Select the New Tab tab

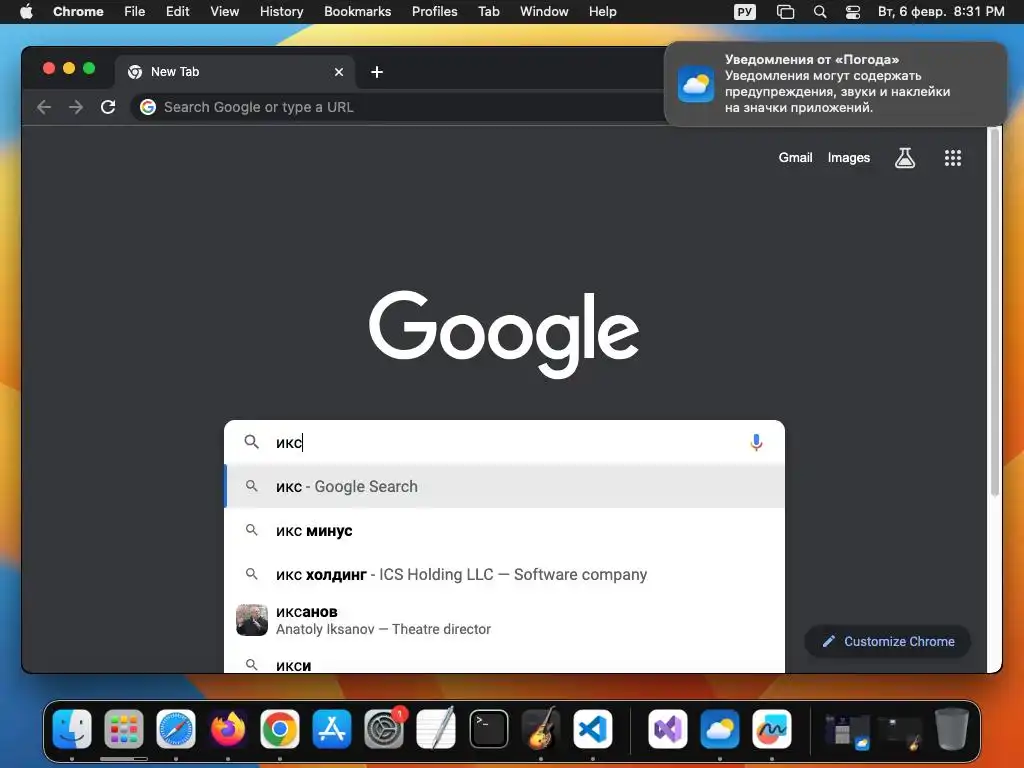click(235, 72)
